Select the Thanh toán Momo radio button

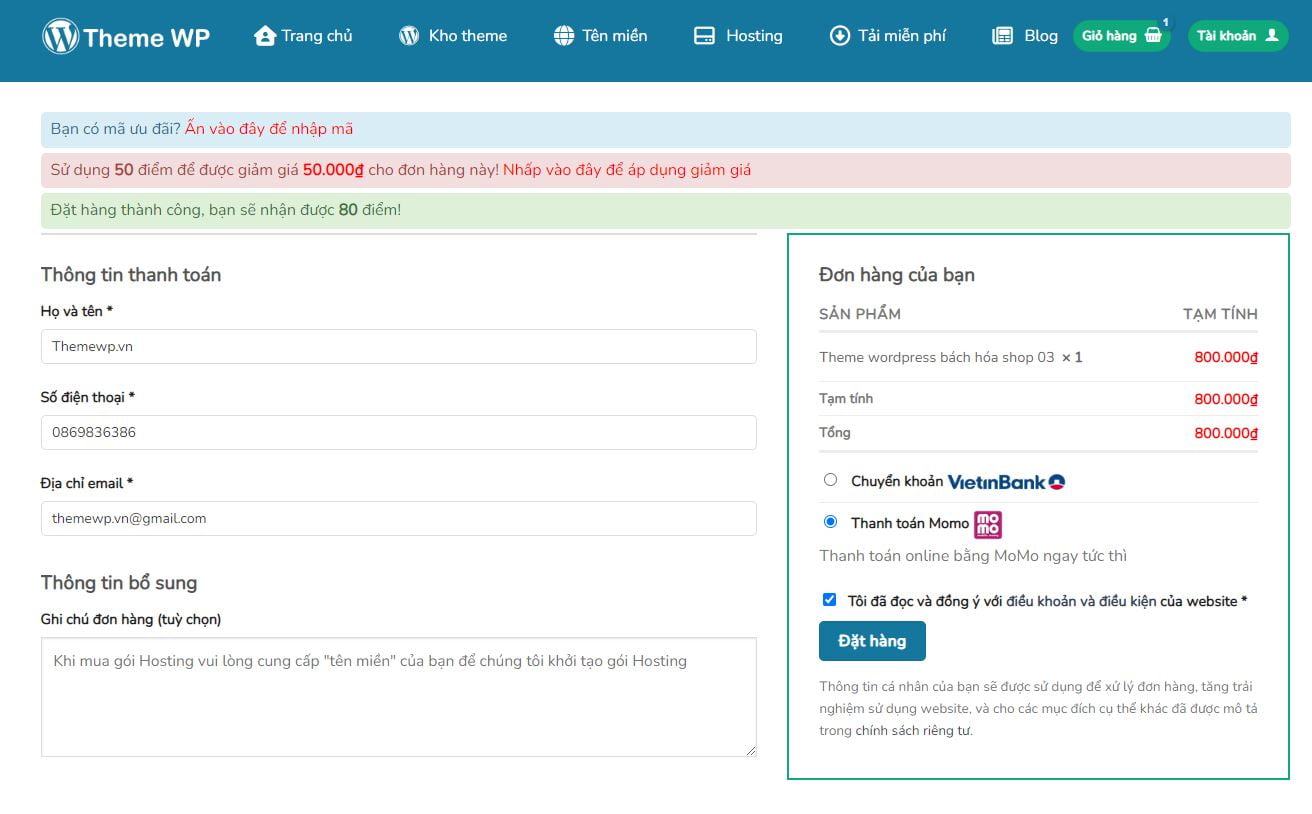(x=830, y=522)
